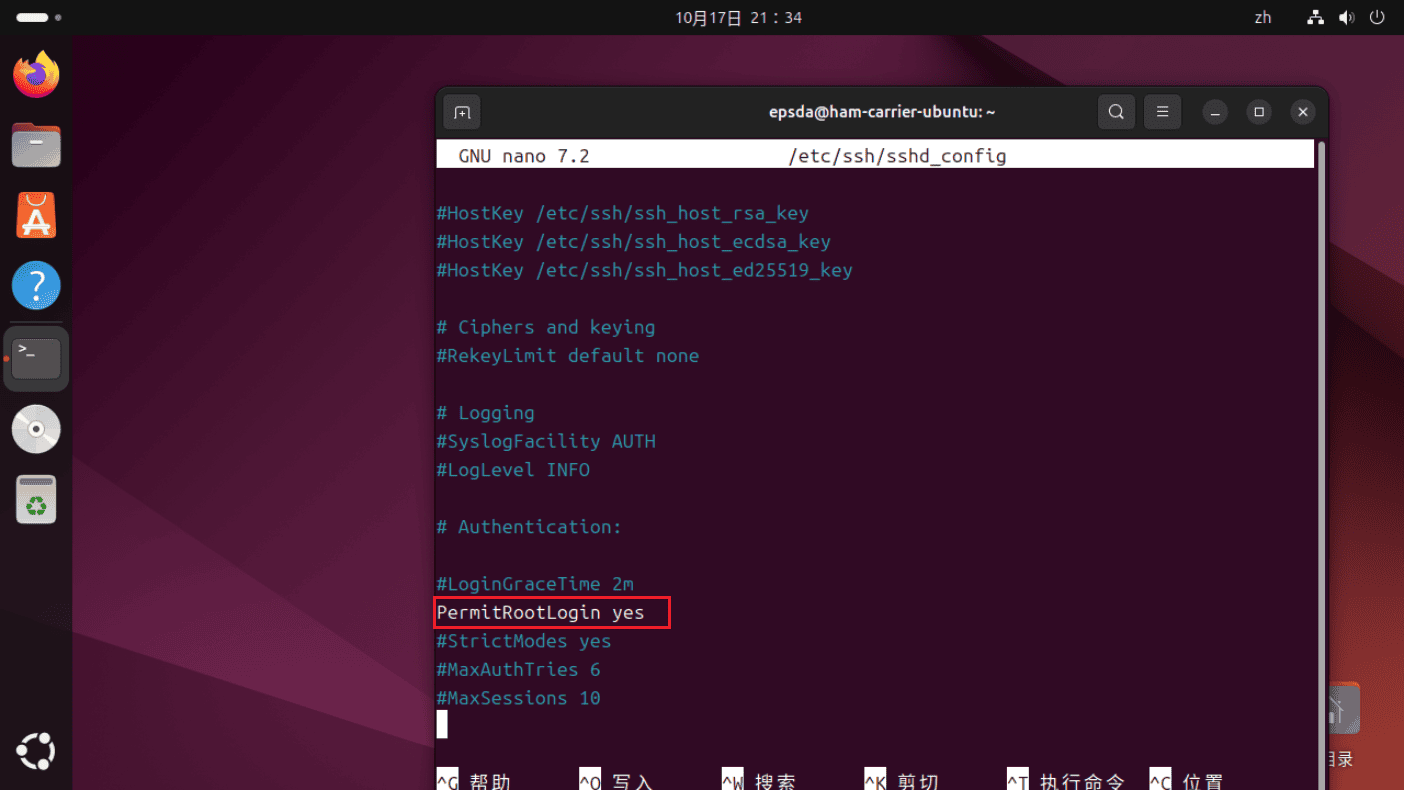This screenshot has height=790, width=1404.
Task: Show applications with the Ubuntu logo button
Action: tap(36, 752)
